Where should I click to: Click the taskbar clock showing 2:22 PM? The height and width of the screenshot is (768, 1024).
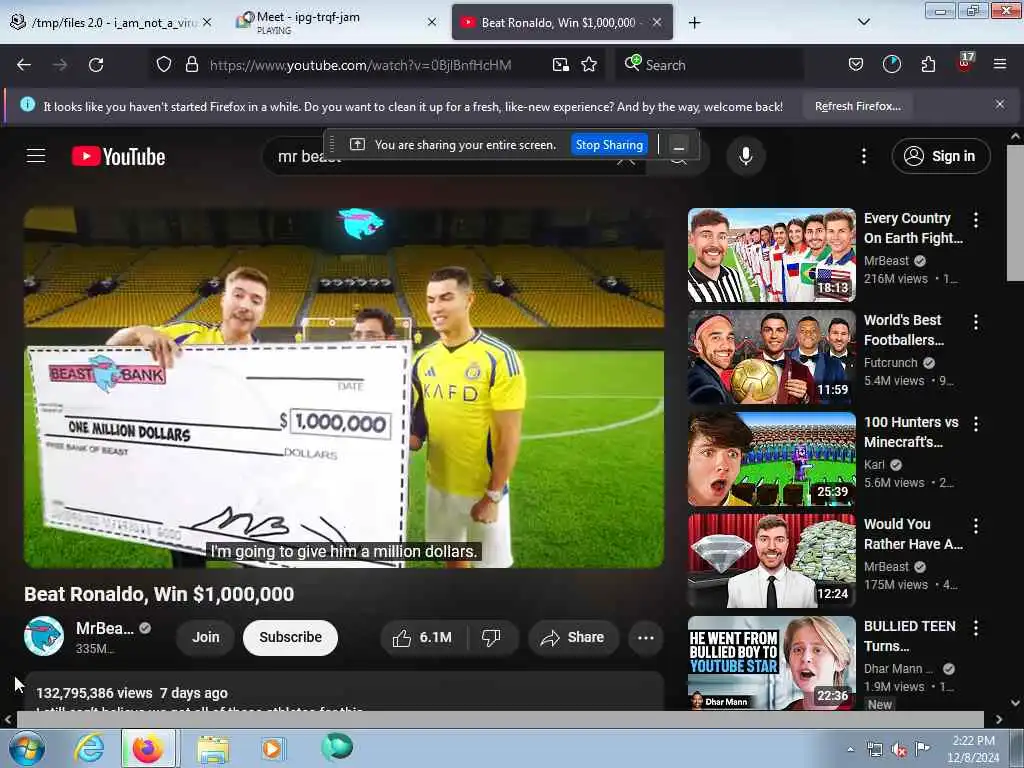(x=973, y=749)
